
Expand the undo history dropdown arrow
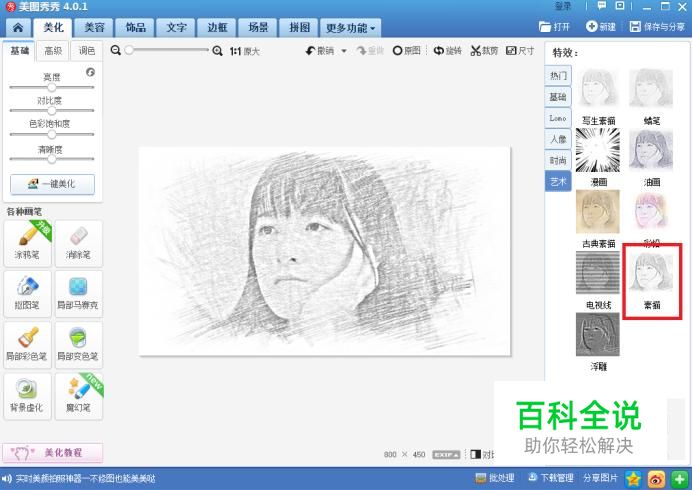[344, 51]
